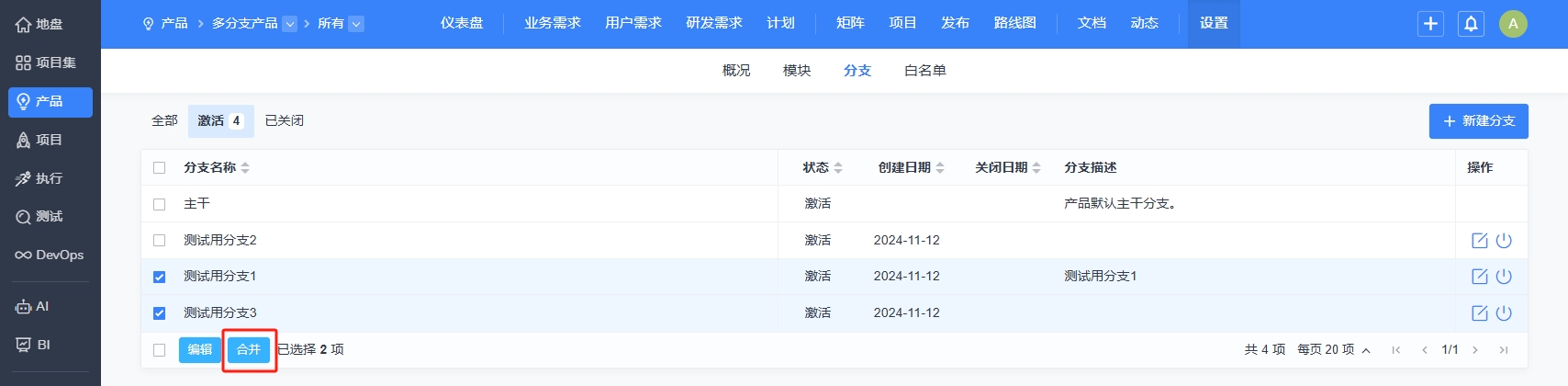Expand the 所有 branch dropdown
This screenshot has height=386, width=1568.
click(x=356, y=24)
